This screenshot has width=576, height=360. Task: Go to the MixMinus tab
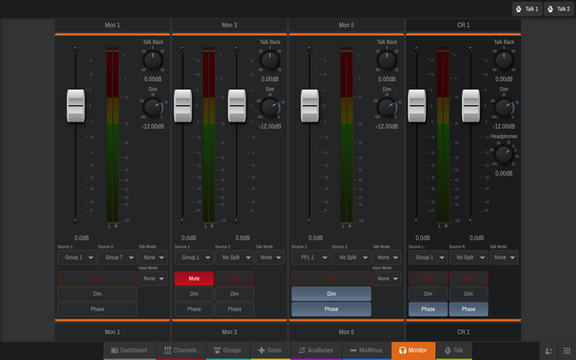coord(366,350)
